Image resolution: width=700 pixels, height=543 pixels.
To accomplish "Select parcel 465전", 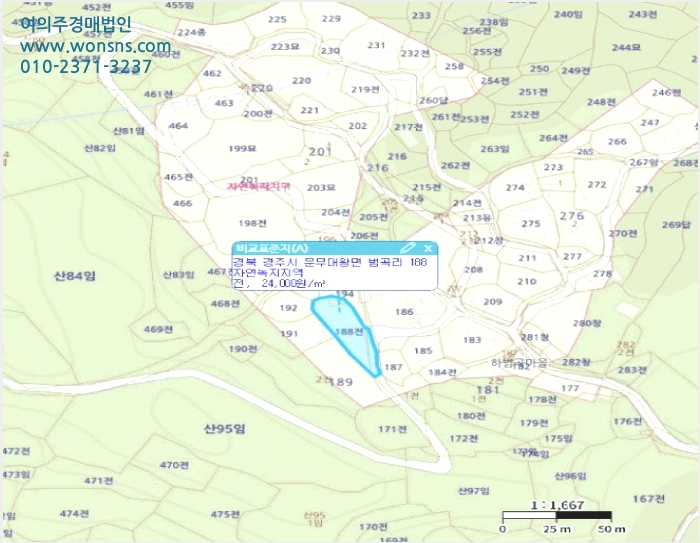I will tap(178, 177).
